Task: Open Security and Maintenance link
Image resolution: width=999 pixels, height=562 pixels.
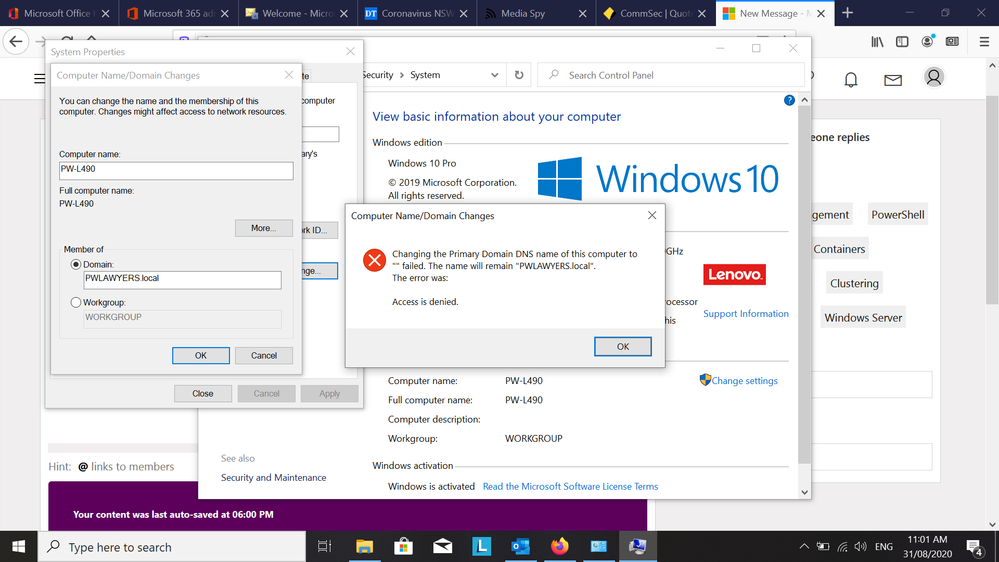Action: 273,477
